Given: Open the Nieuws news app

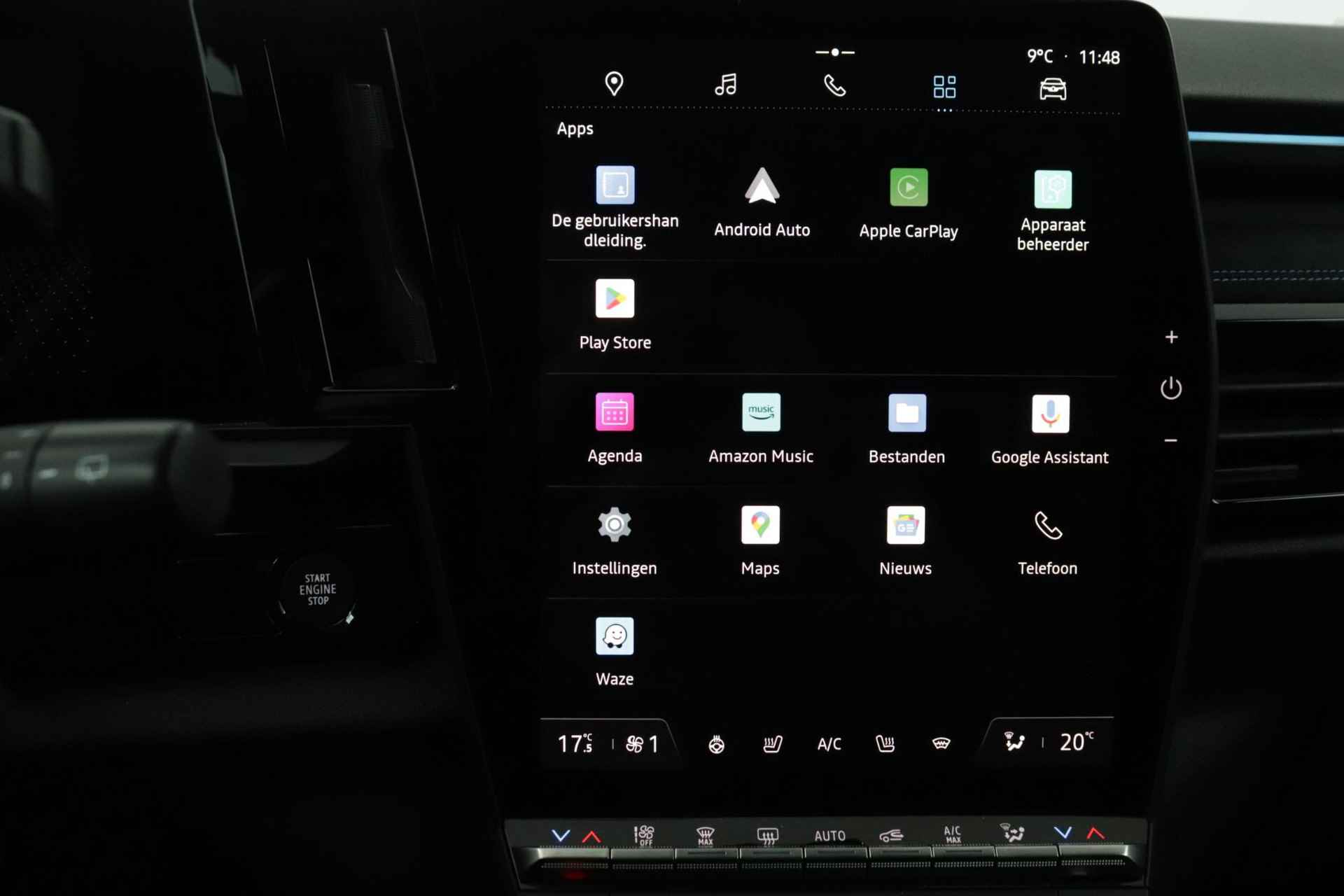Looking at the screenshot, I should pos(906,542).
